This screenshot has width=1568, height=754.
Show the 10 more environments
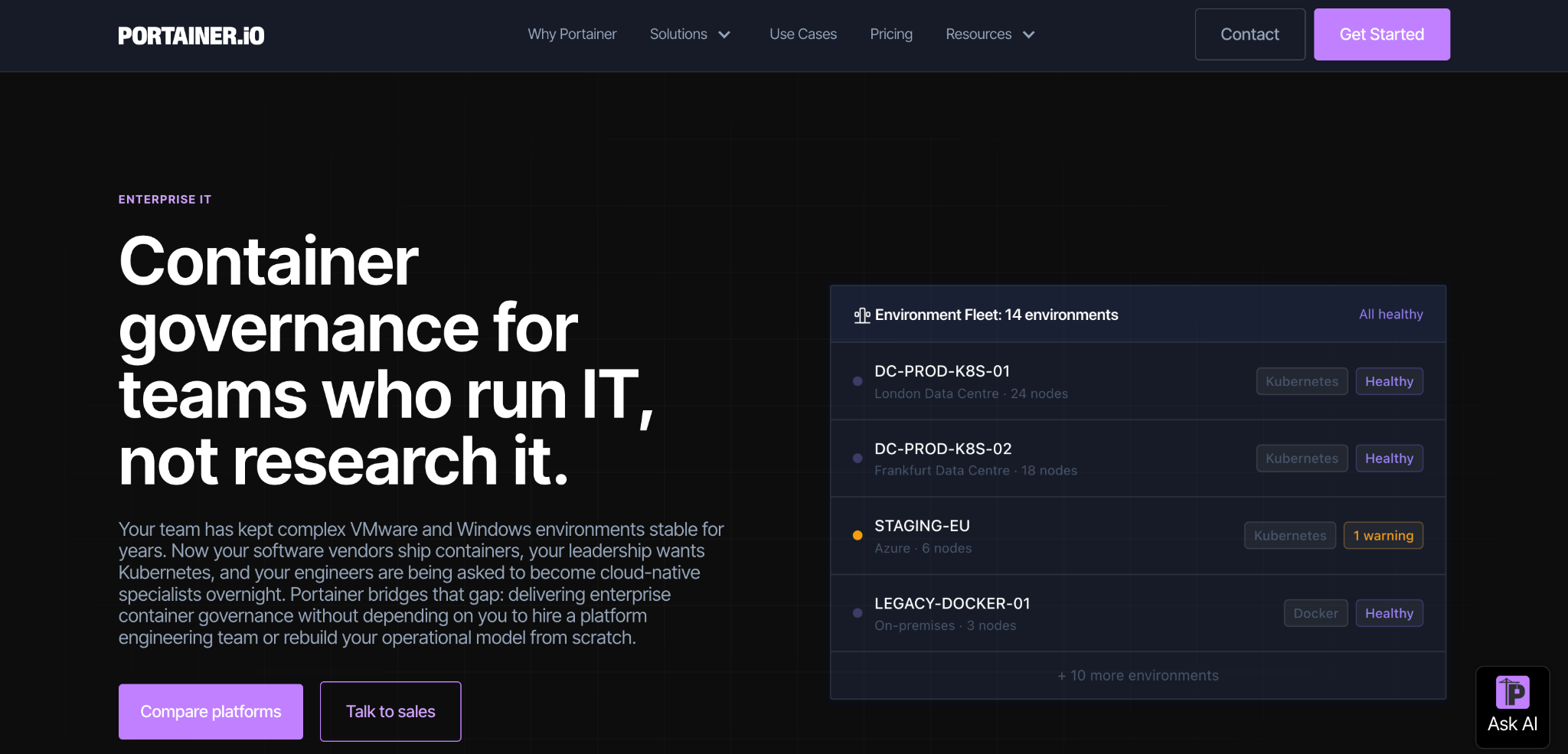click(1138, 676)
